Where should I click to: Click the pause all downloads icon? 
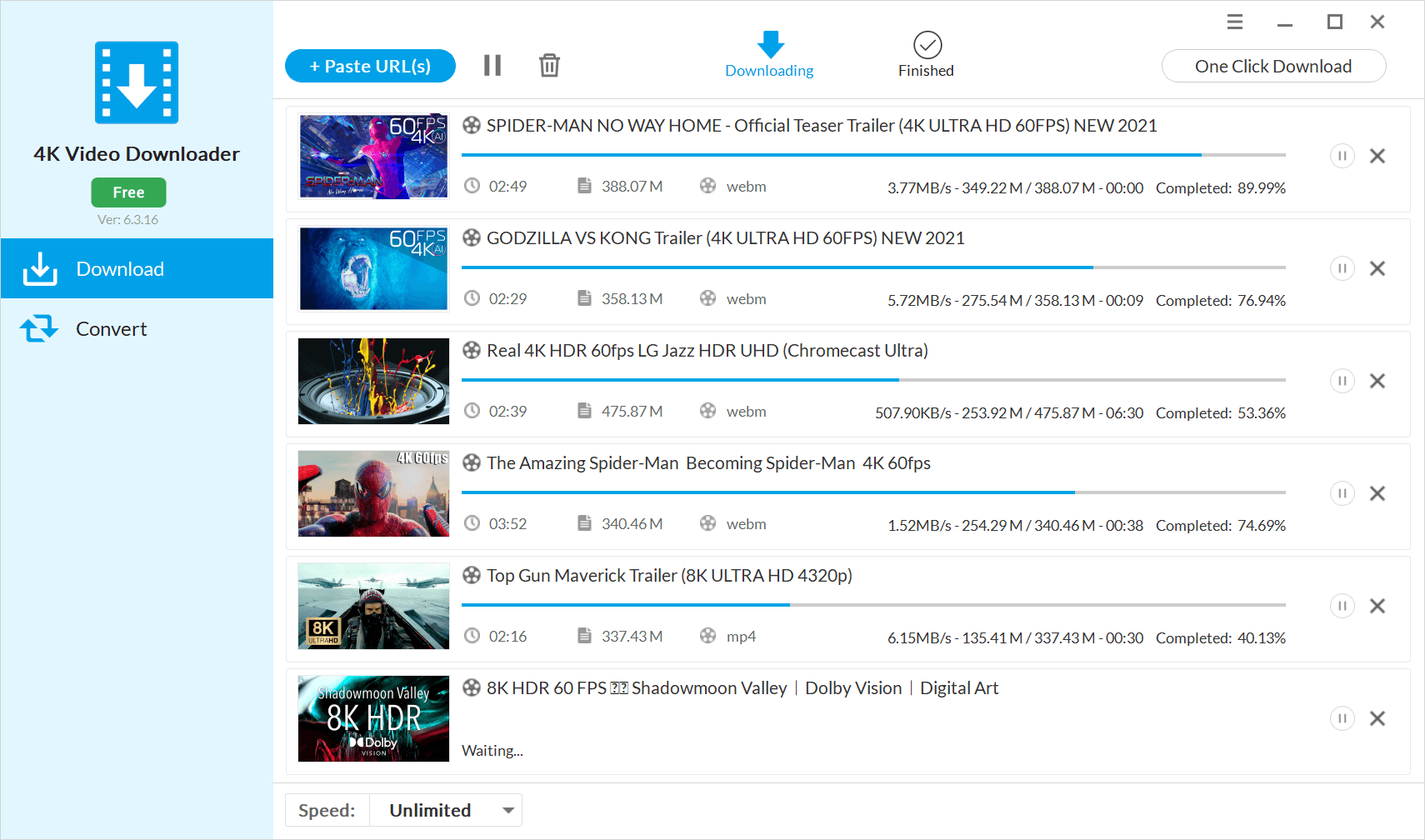(492, 66)
